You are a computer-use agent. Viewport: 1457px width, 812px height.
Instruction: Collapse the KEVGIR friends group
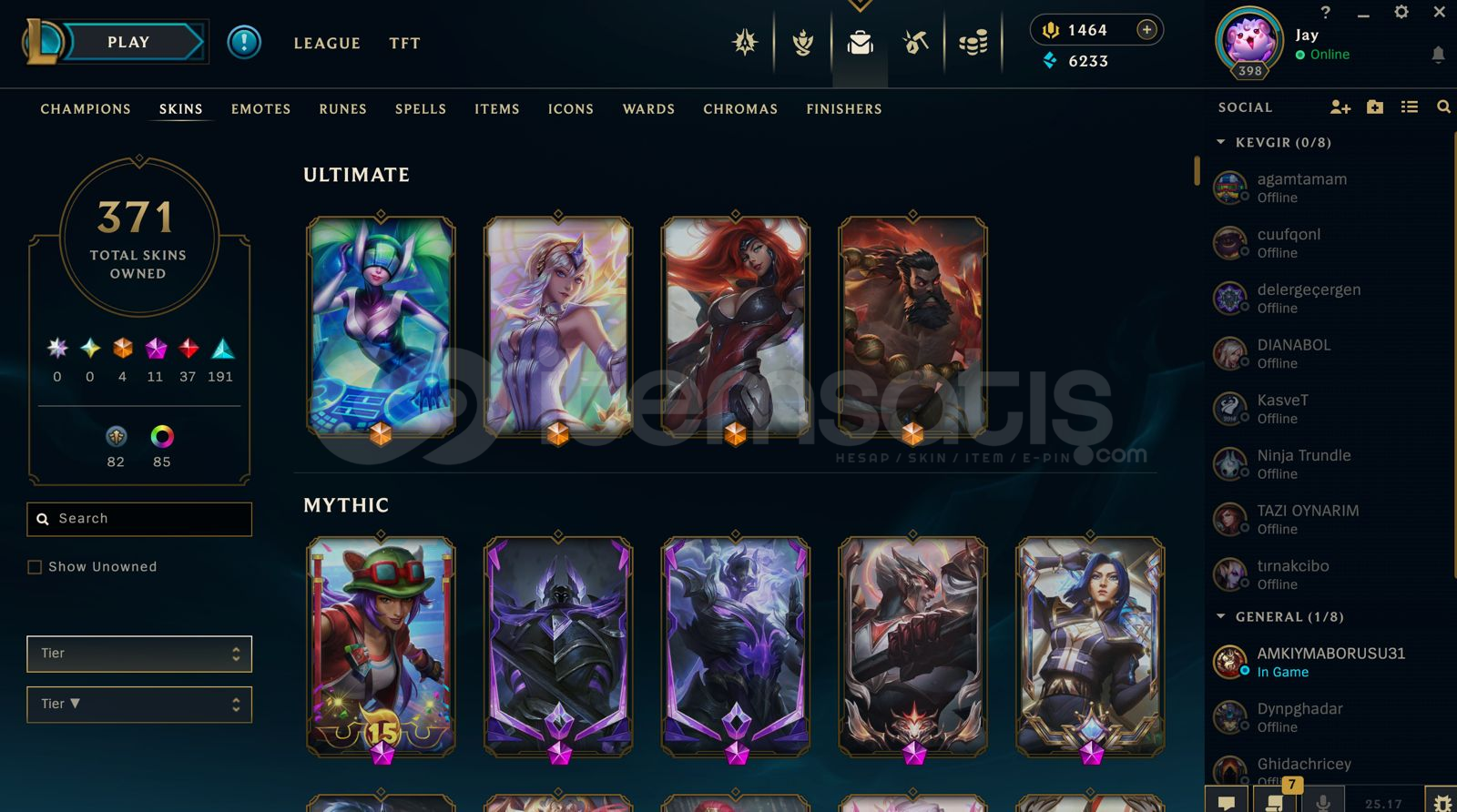coord(1221,143)
